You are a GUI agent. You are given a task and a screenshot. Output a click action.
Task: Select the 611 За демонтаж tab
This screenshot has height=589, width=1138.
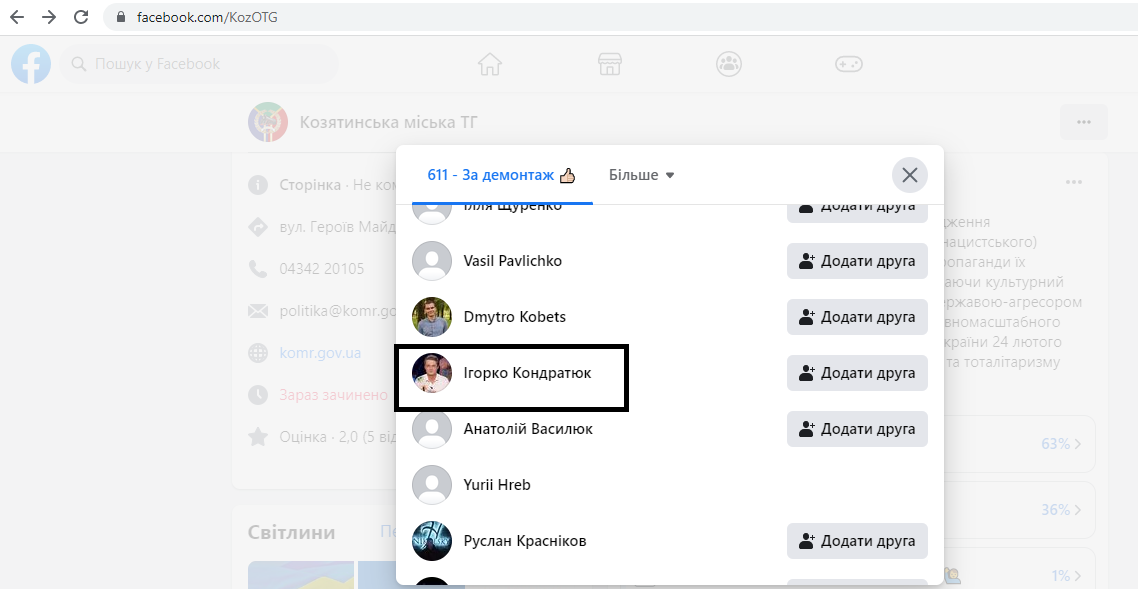(x=501, y=175)
